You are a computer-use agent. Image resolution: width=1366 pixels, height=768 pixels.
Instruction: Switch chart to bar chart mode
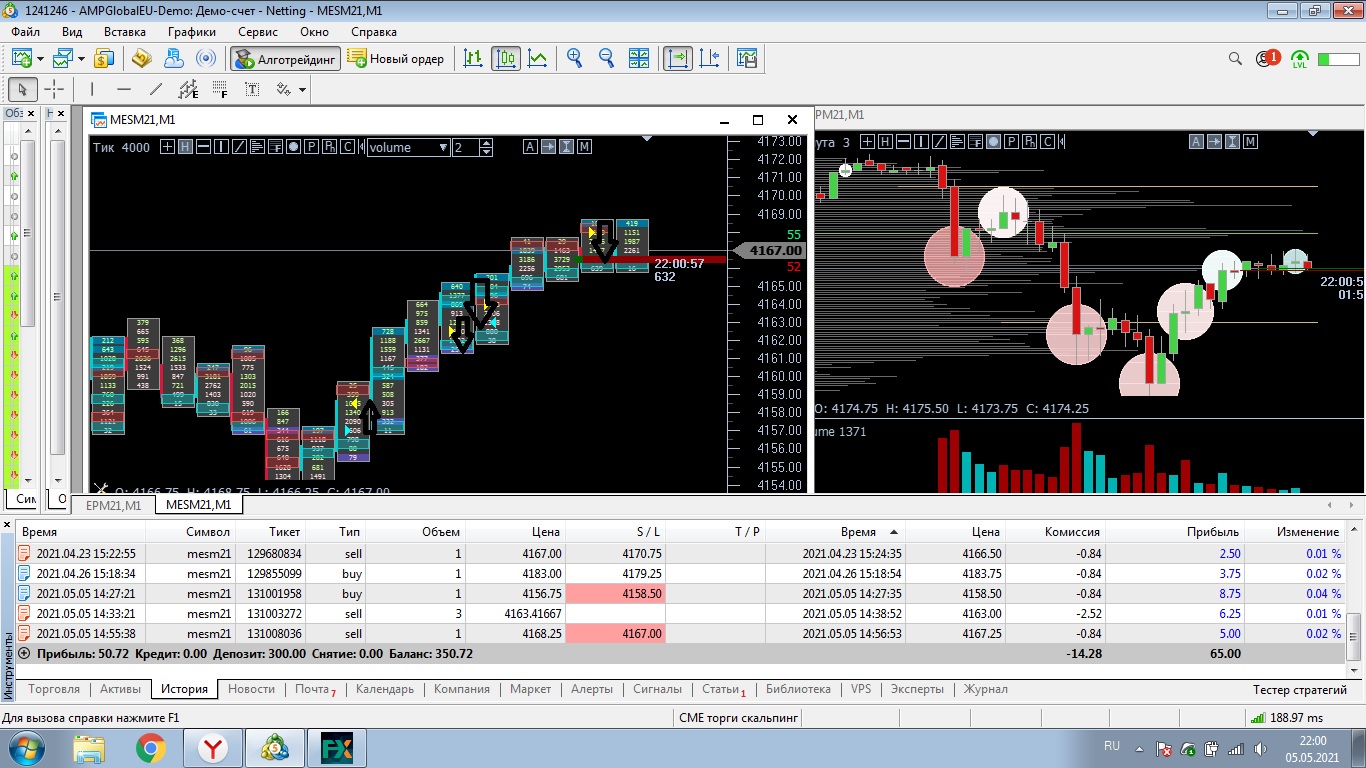click(x=474, y=59)
